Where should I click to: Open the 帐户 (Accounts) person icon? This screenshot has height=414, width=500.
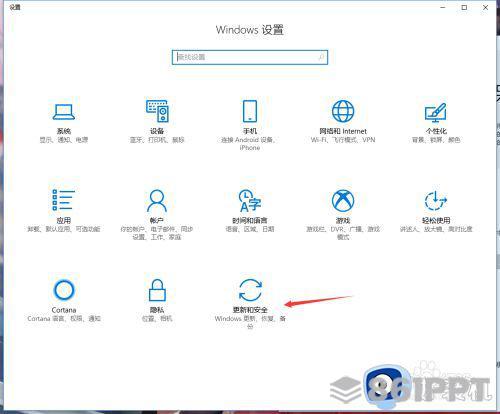pyautogui.click(x=157, y=201)
